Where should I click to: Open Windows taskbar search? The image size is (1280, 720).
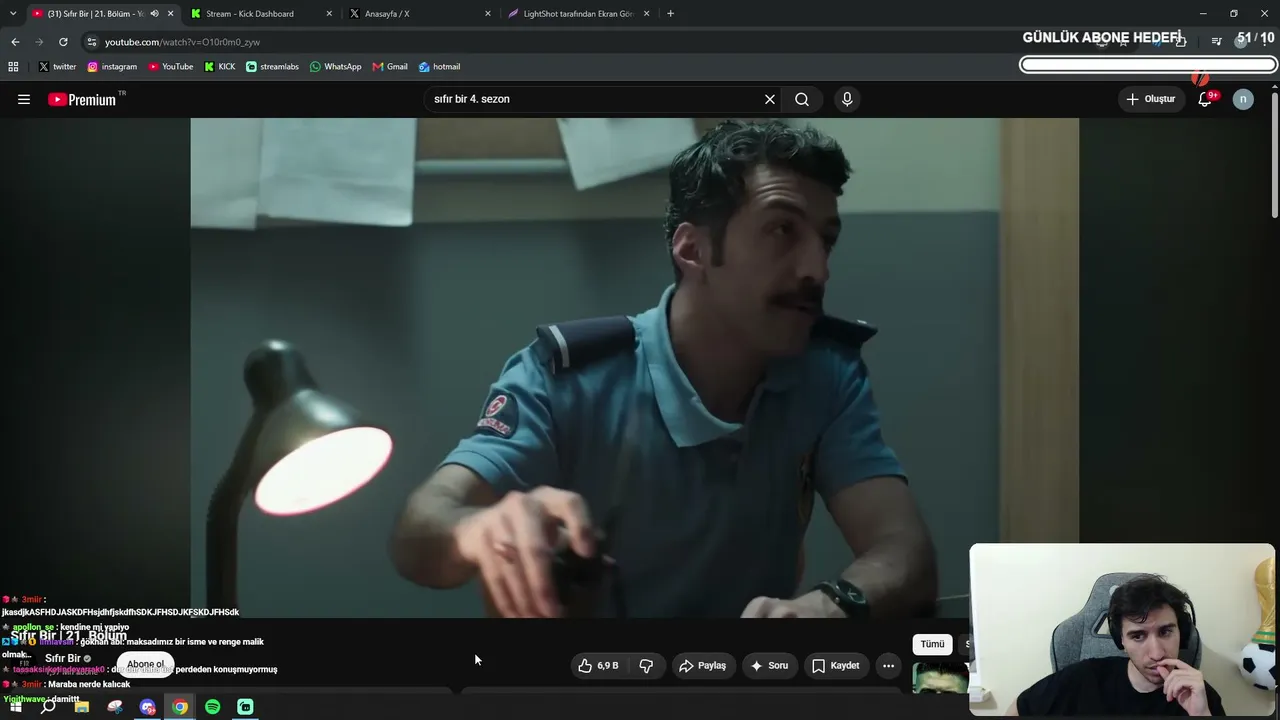(x=48, y=707)
